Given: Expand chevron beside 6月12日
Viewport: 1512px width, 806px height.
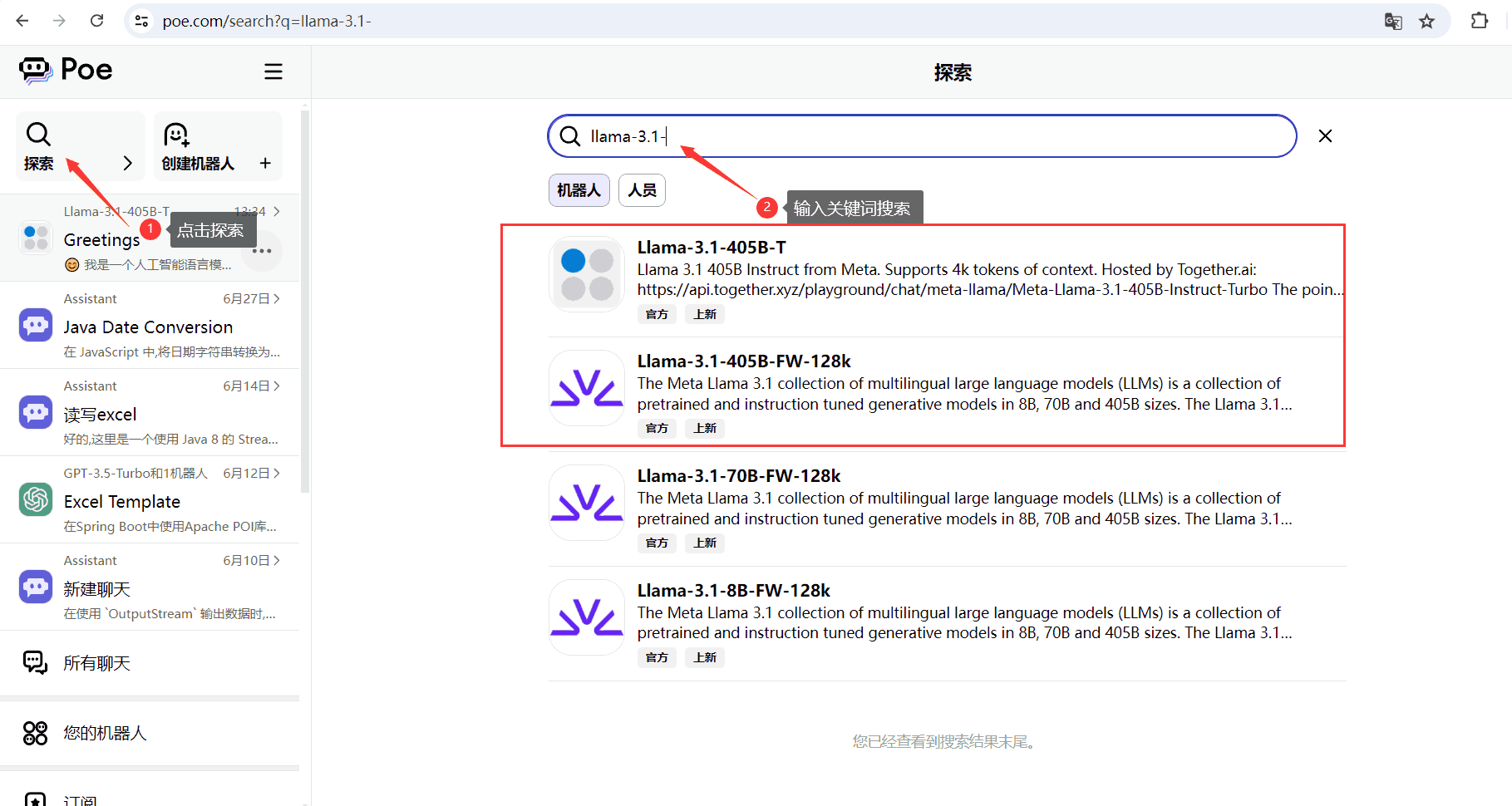Looking at the screenshot, I should click(x=276, y=474).
